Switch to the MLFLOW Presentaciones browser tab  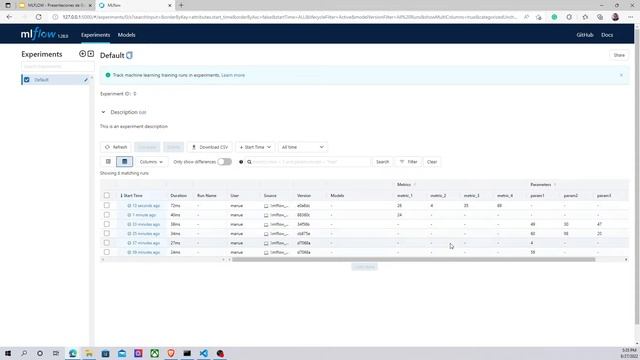[55, 5]
